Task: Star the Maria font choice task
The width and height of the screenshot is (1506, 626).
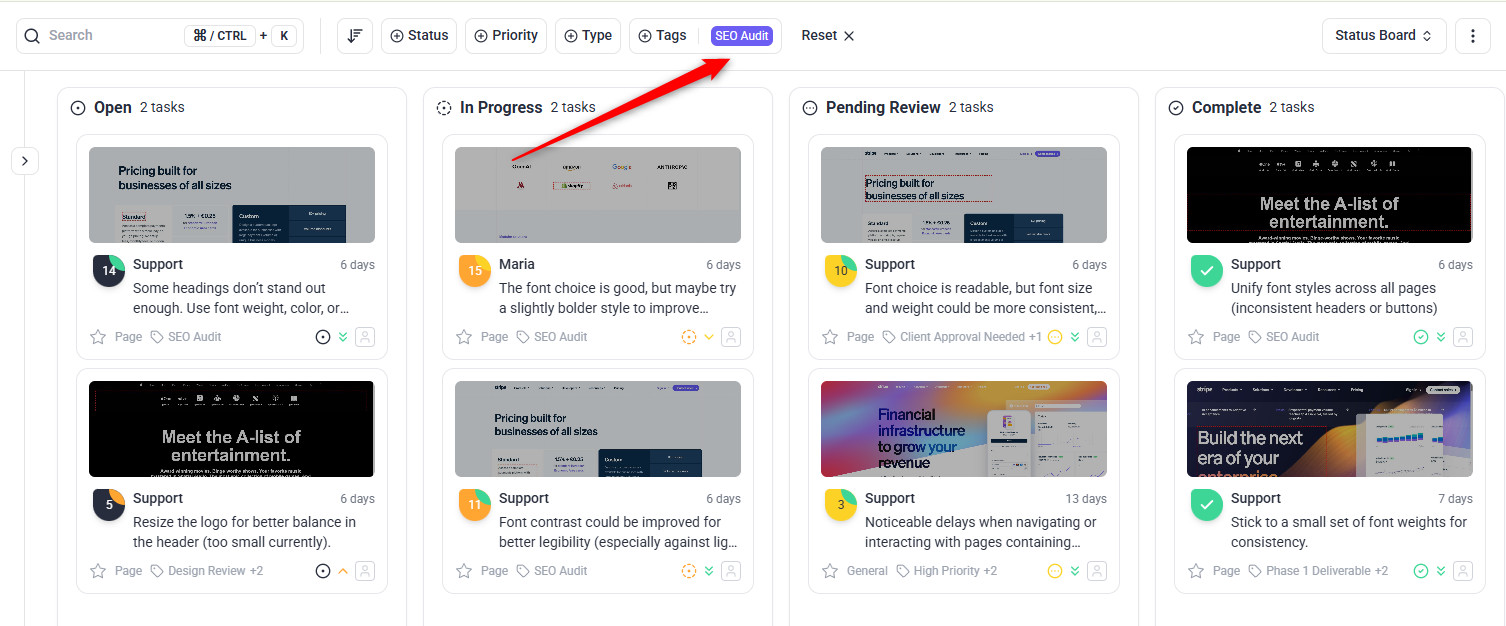Action: [464, 337]
